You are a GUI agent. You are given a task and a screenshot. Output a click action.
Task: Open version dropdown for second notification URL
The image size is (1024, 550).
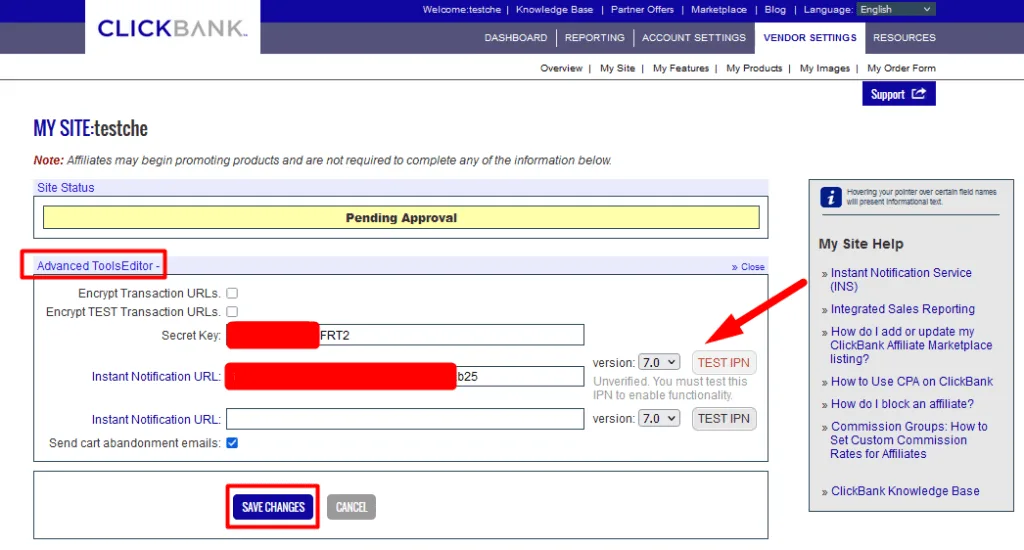point(659,419)
